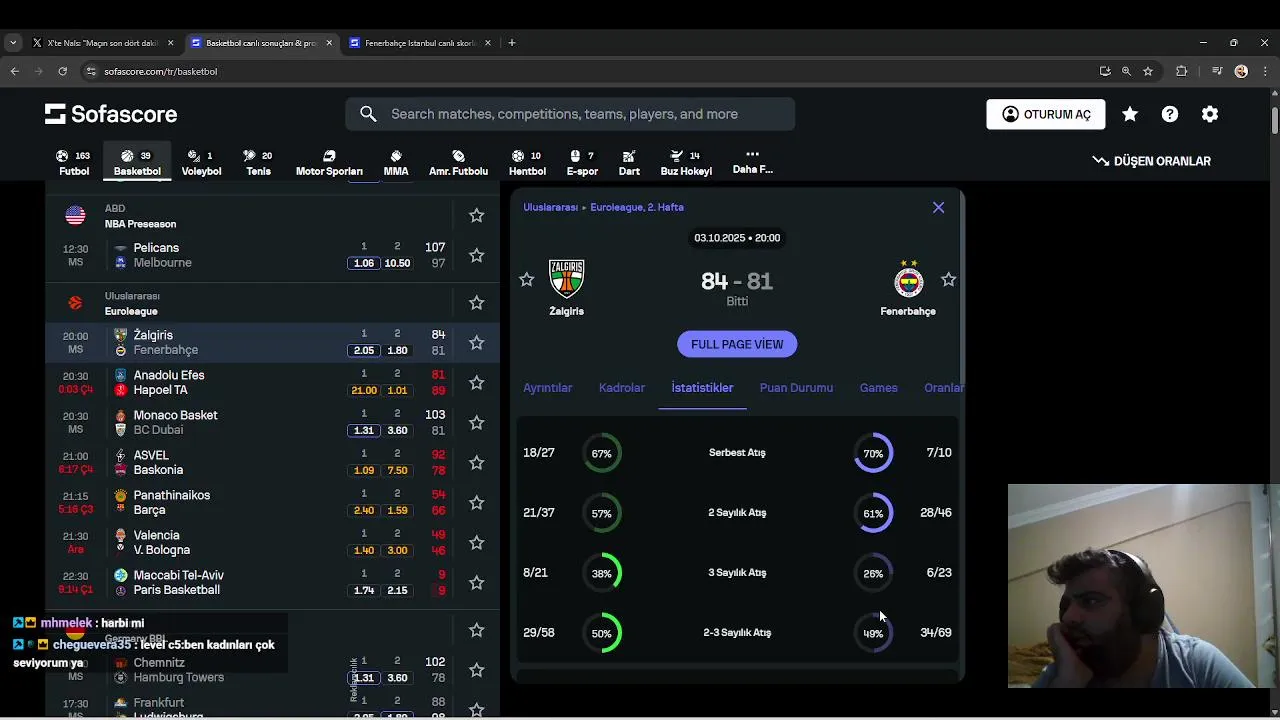Click Žalgiris 67% free throw ring
Image resolution: width=1280 pixels, height=720 pixels.
(x=601, y=453)
